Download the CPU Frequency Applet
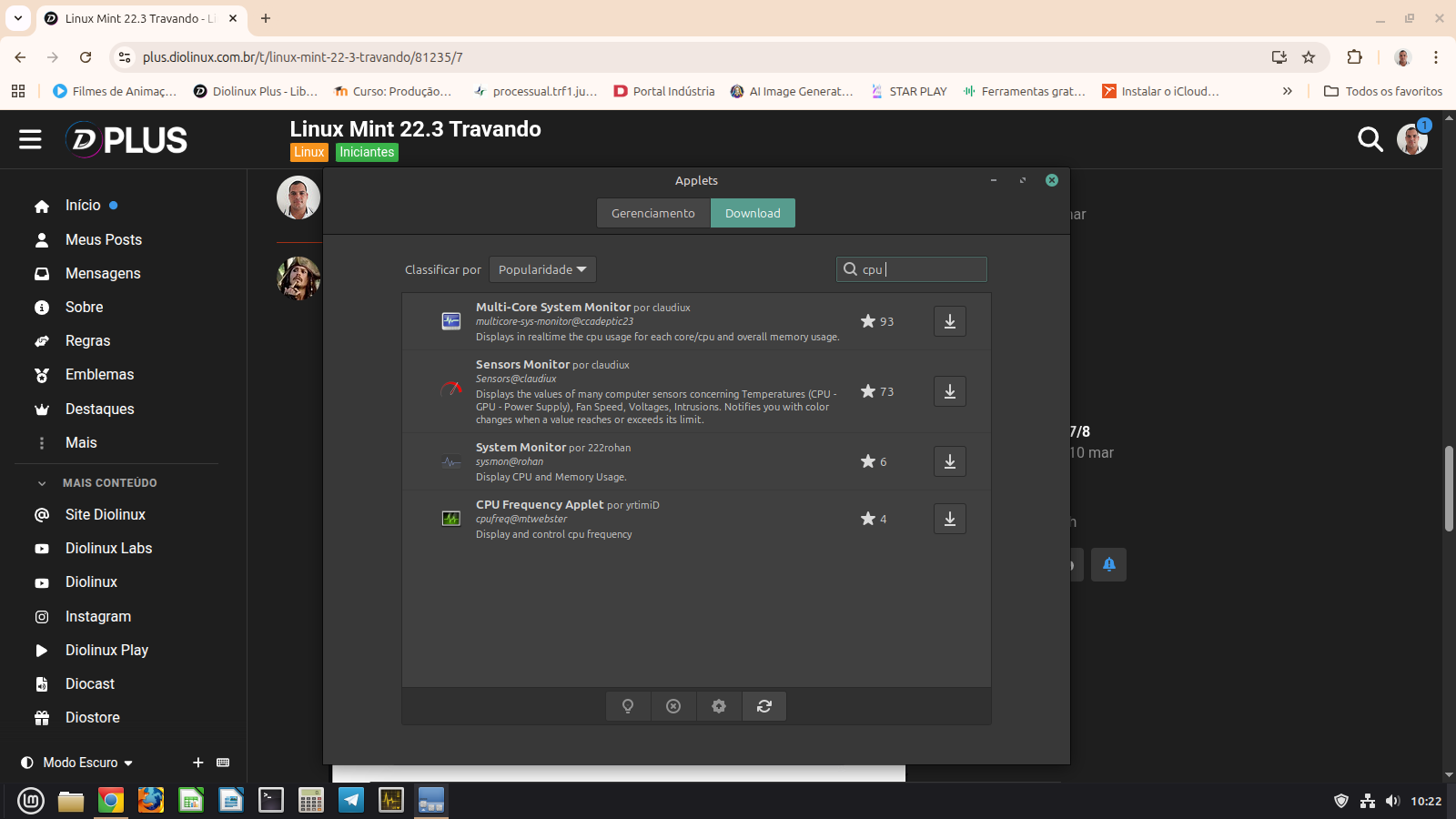Screen dimensions: 1456x819 point(949,519)
